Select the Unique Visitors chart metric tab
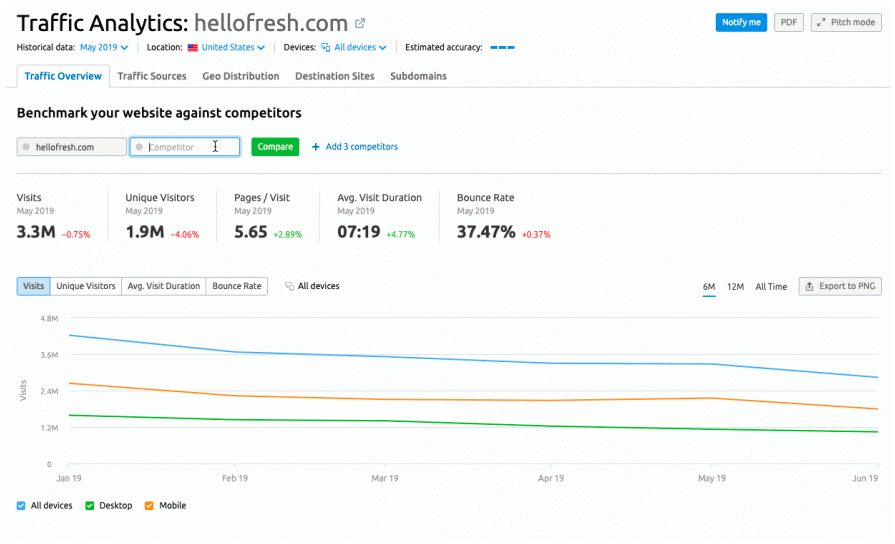This screenshot has height=544, width=895. [86, 286]
